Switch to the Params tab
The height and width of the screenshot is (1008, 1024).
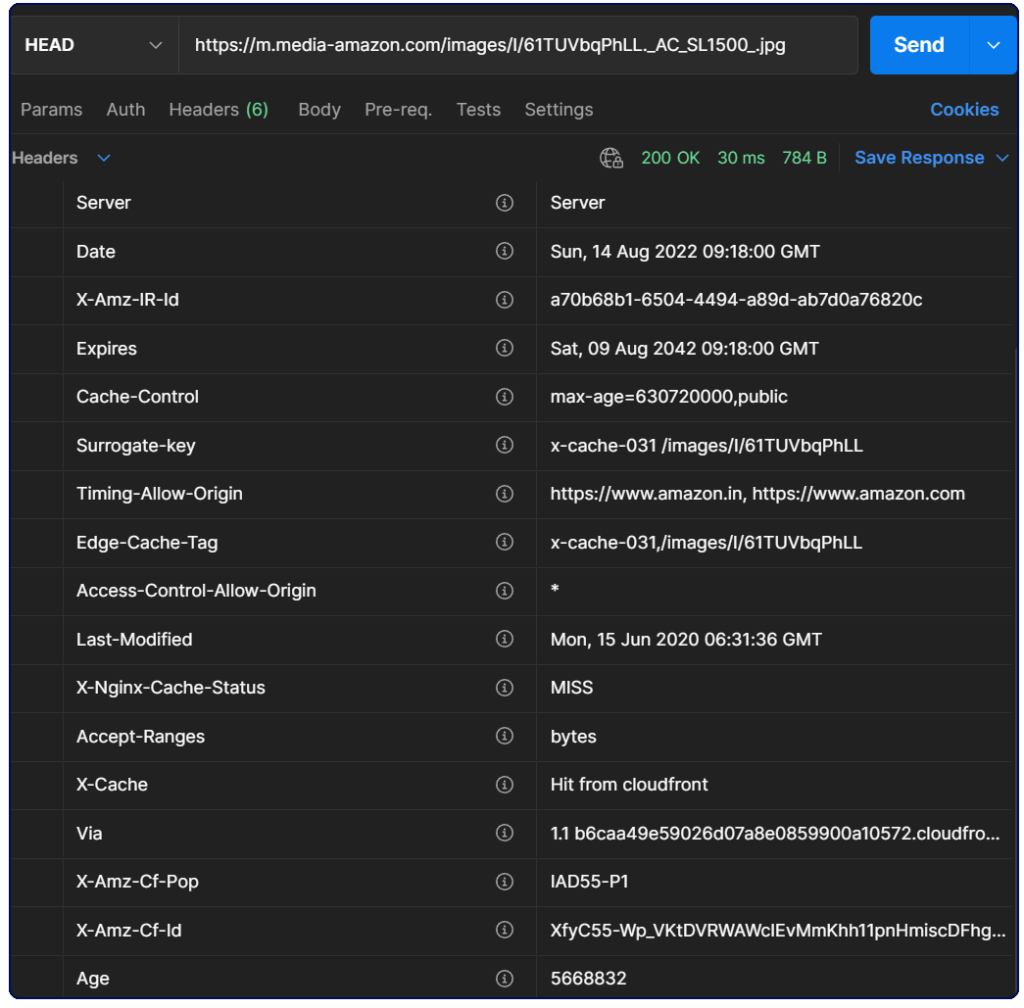pyautogui.click(x=51, y=110)
